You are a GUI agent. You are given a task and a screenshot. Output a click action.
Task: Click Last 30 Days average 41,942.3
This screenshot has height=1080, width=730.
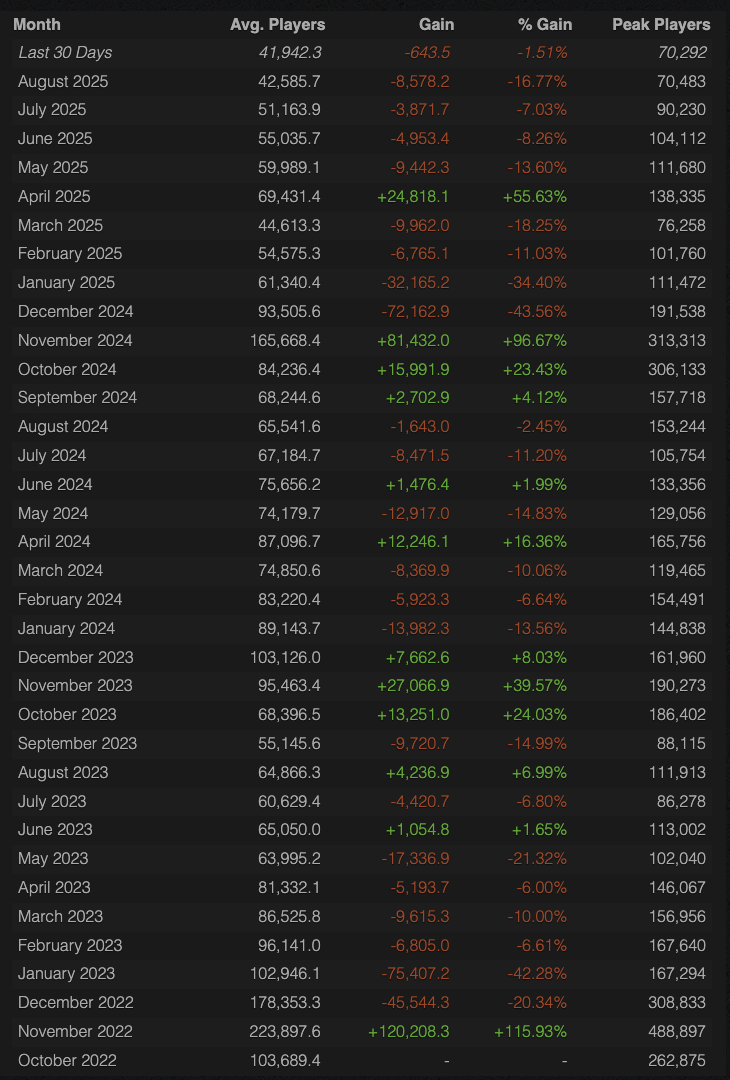290,52
